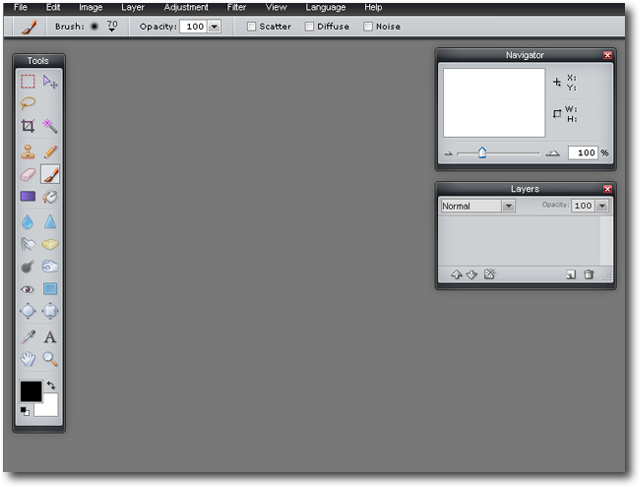Click brush Opacity value field in options bar
This screenshot has height=487, width=640.
tap(194, 27)
